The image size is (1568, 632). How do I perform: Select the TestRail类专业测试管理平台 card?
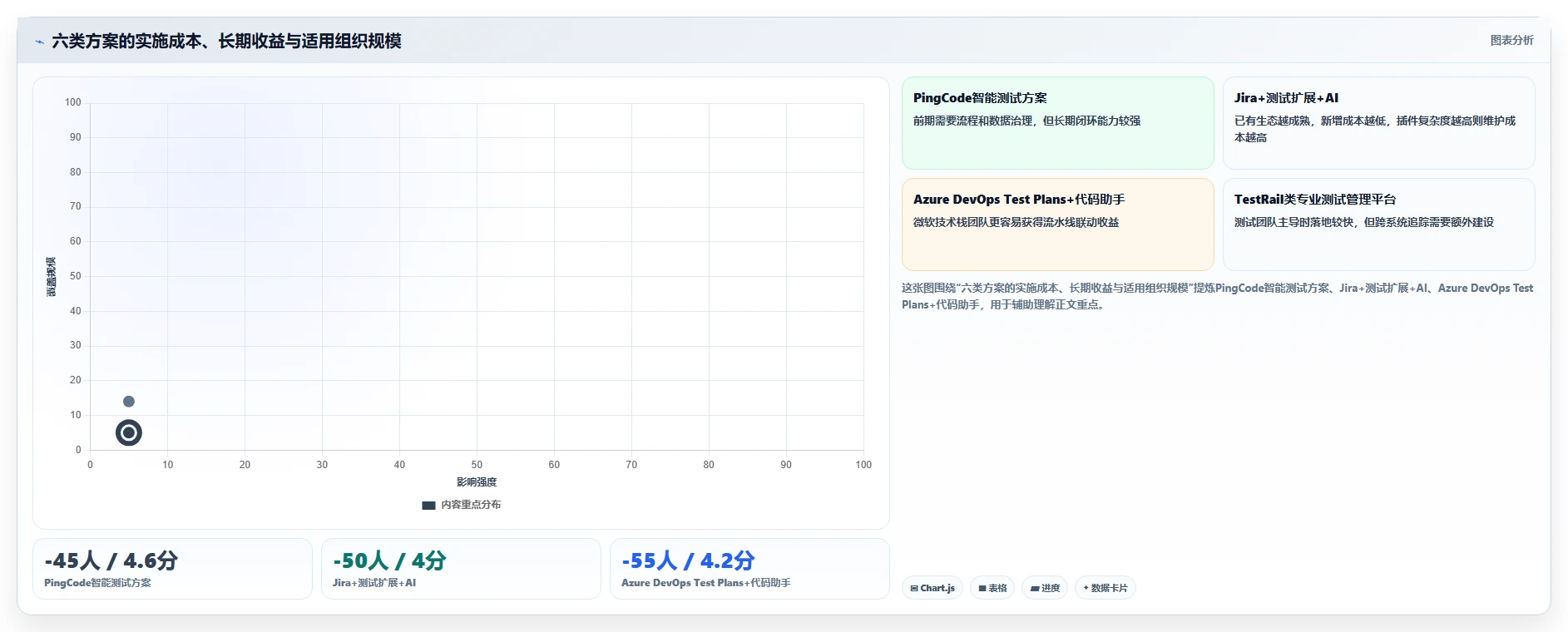(x=1378, y=225)
